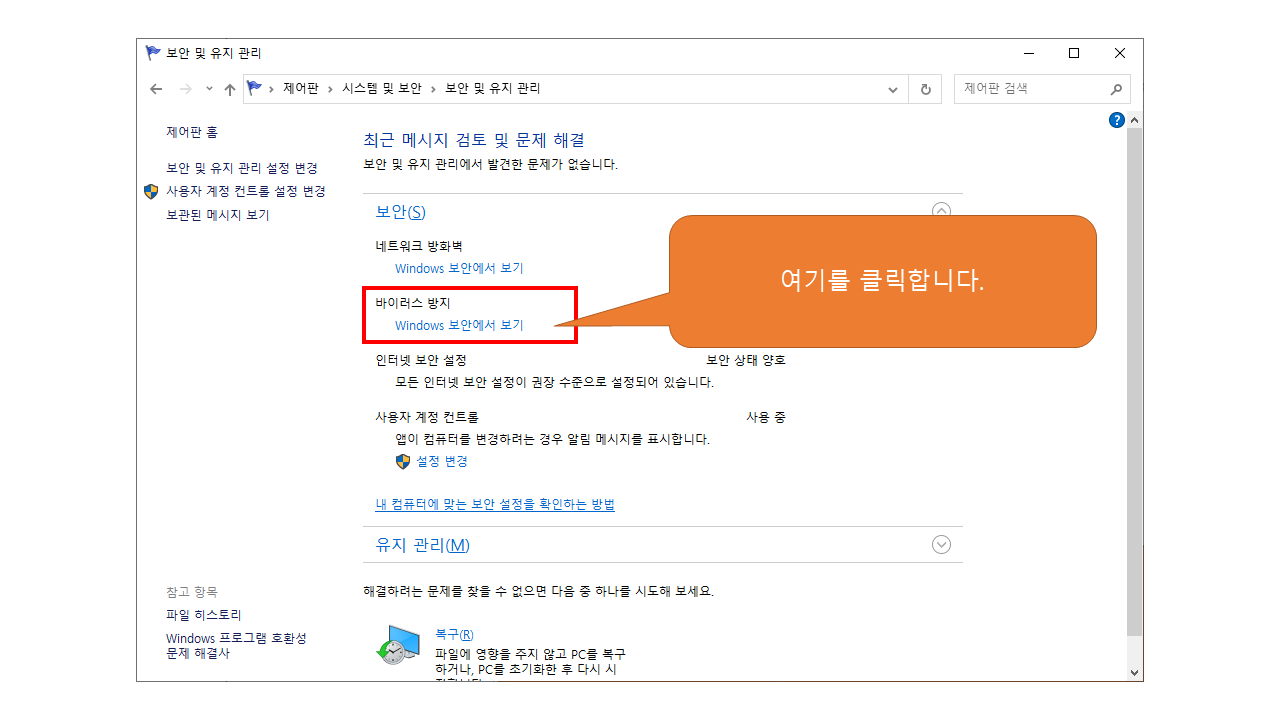The image size is (1280, 720).
Task: Click the 네트워크 방화벽 label
Action: click(419, 245)
